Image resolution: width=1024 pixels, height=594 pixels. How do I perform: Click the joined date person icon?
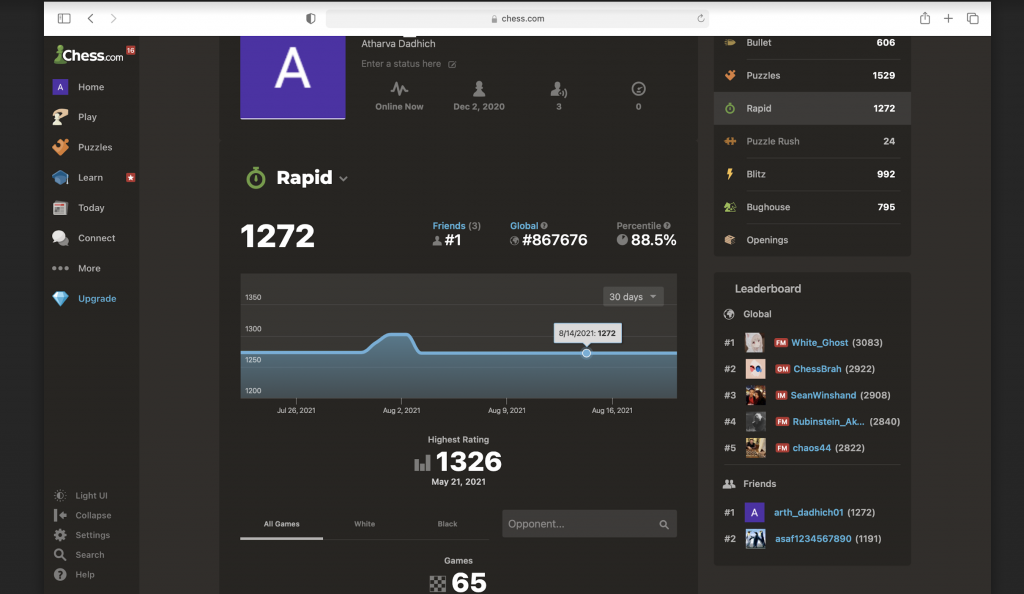(x=479, y=88)
